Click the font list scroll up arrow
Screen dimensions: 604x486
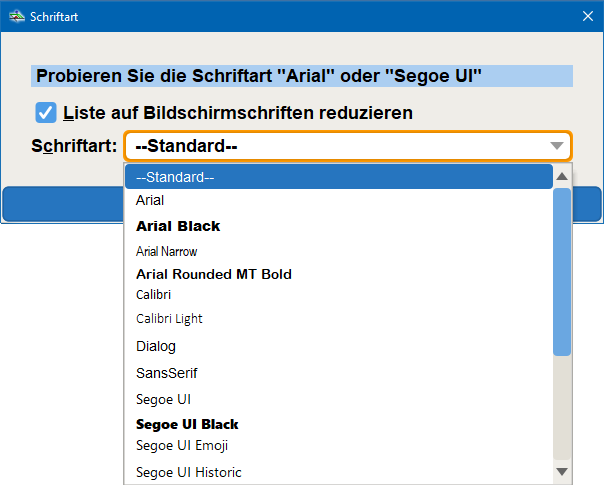click(x=562, y=177)
